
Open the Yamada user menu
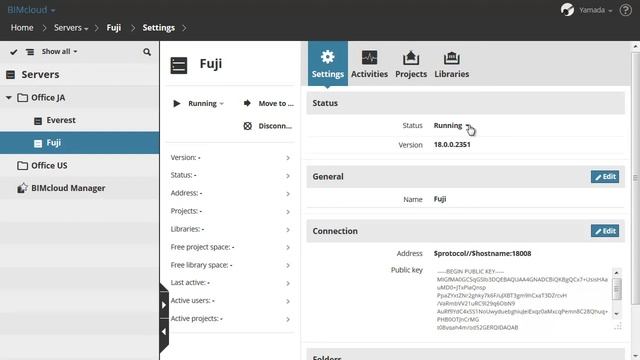596,10
